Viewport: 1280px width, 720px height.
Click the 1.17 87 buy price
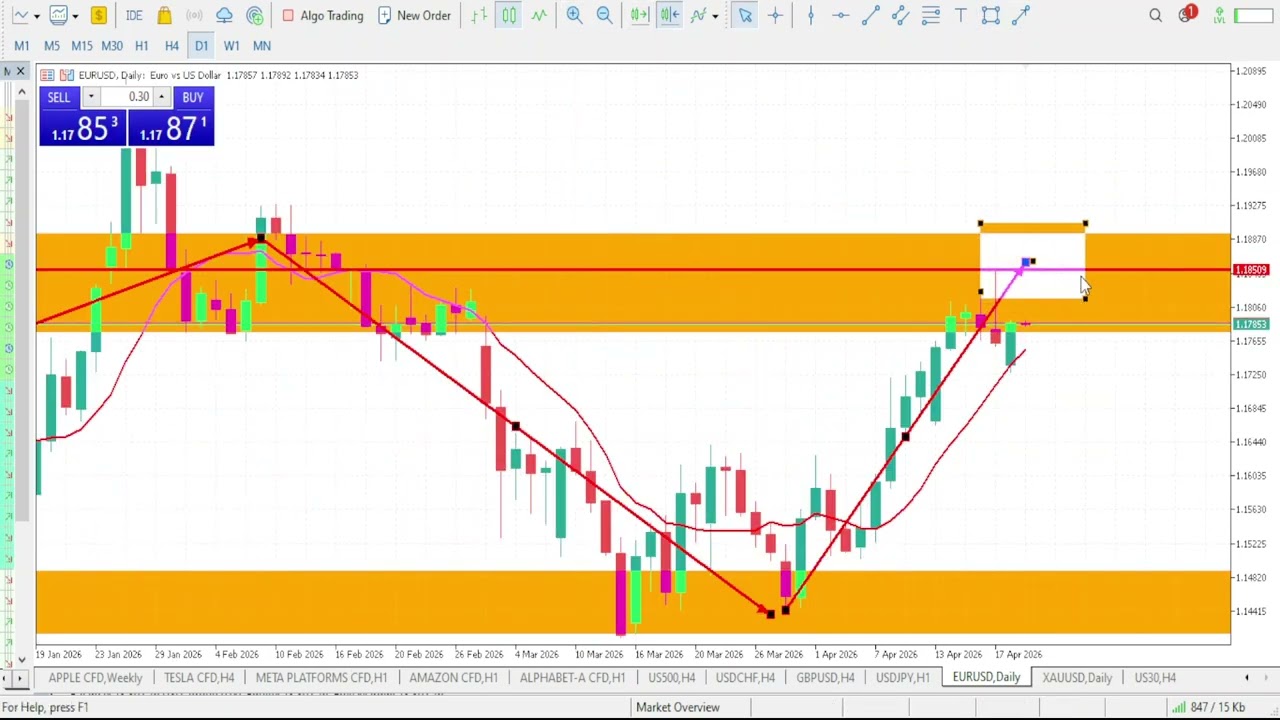pos(171,128)
